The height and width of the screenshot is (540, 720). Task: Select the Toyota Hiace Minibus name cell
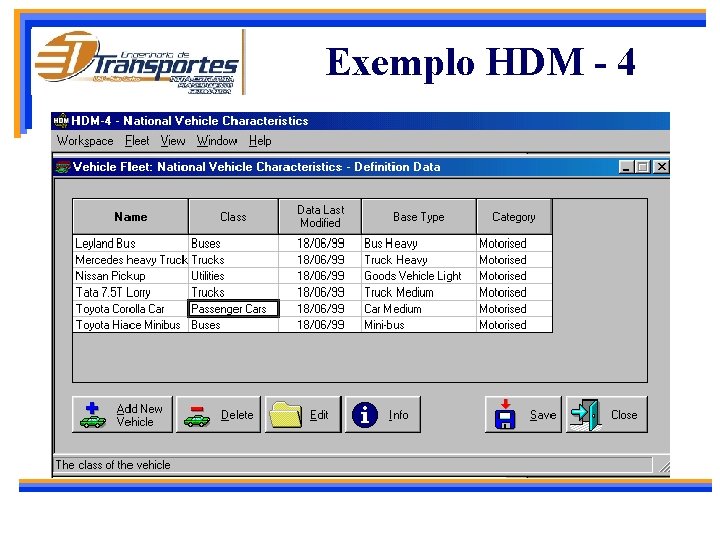pyautogui.click(x=130, y=325)
